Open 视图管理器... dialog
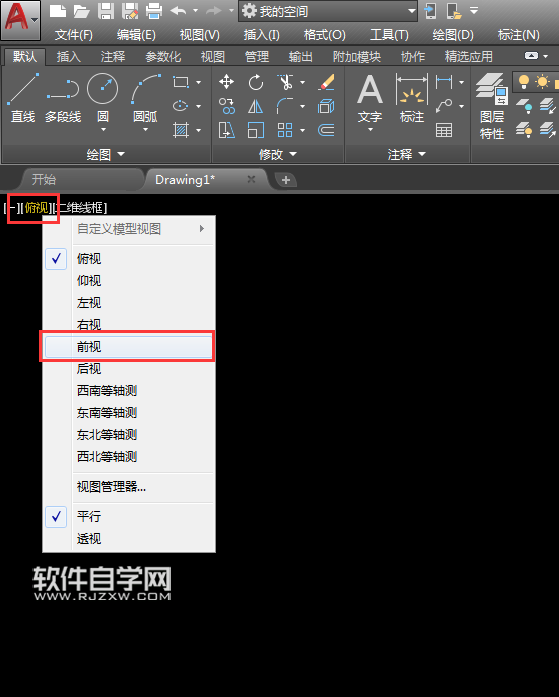The height and width of the screenshot is (697, 559). [x=129, y=487]
